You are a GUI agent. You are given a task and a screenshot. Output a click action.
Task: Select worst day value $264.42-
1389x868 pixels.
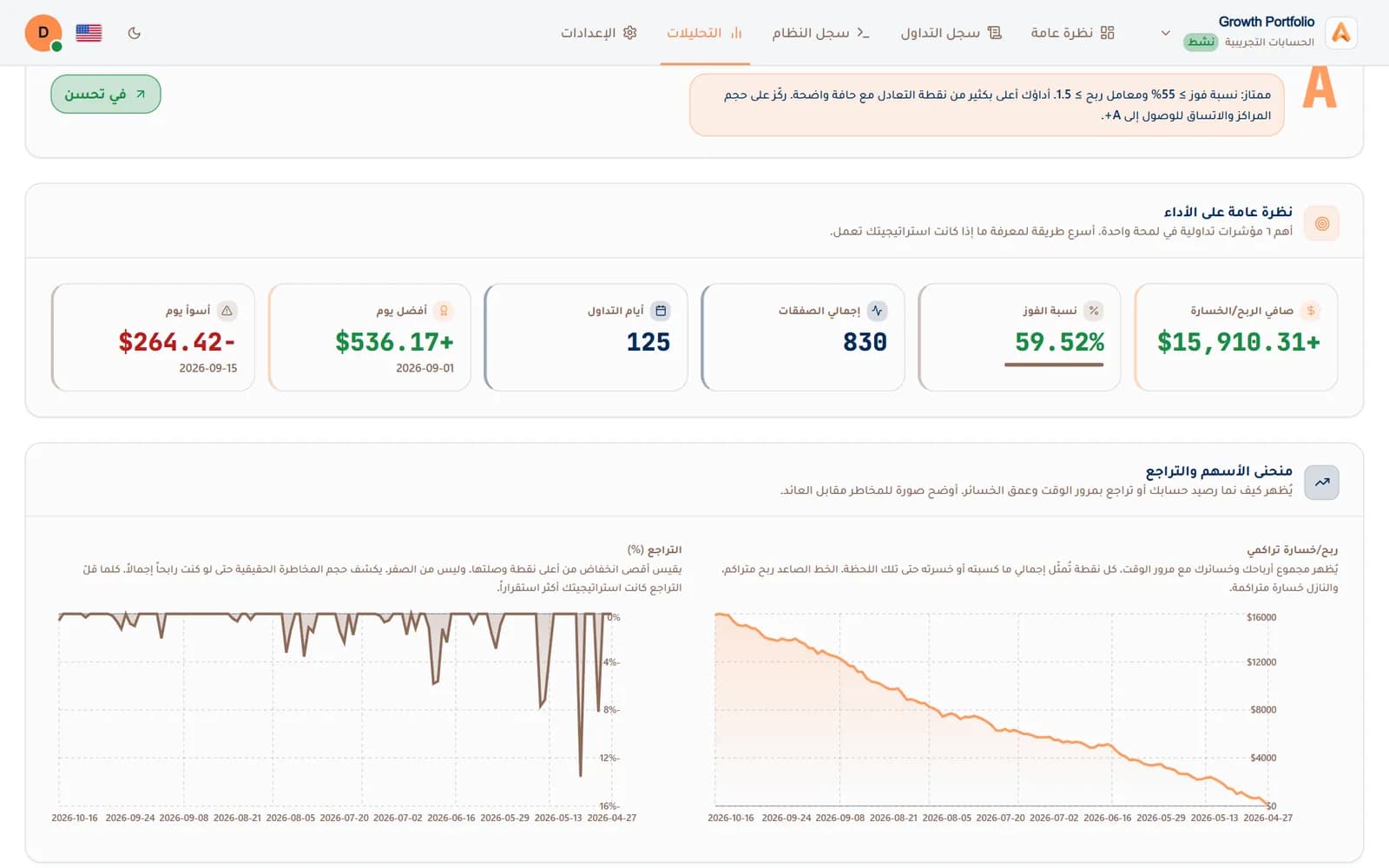coord(177,342)
